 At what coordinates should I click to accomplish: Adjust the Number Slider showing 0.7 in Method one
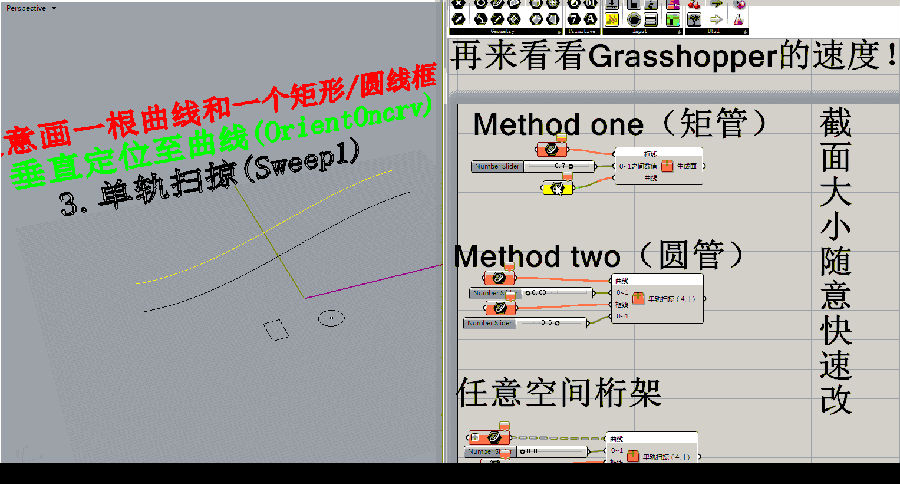click(533, 166)
